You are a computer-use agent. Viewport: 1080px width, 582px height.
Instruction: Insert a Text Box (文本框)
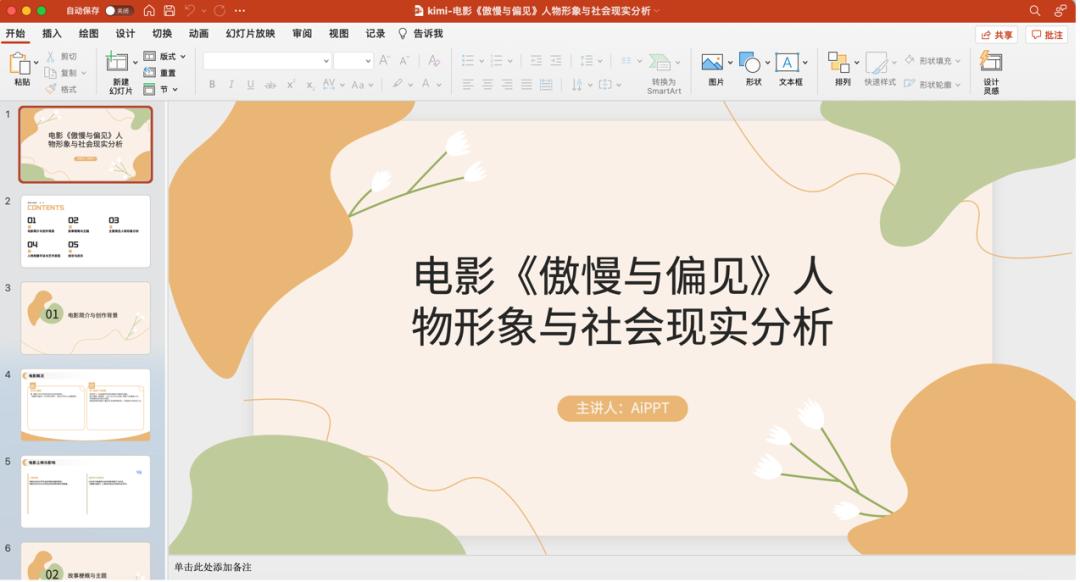click(x=787, y=63)
